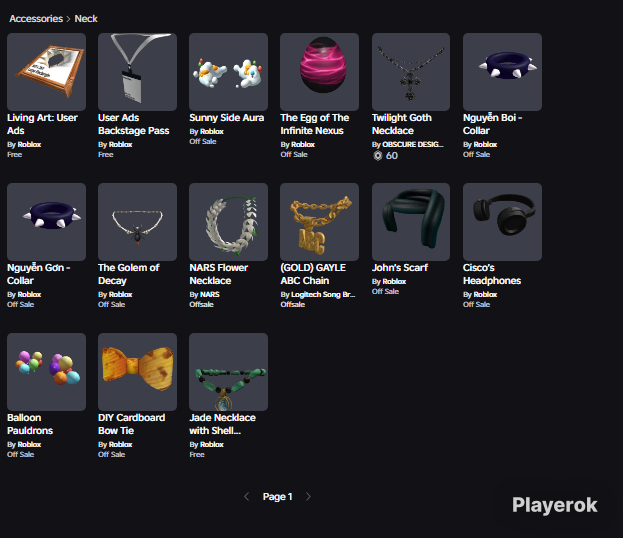Select the Balloon Pauldrons image

pyautogui.click(x=46, y=372)
